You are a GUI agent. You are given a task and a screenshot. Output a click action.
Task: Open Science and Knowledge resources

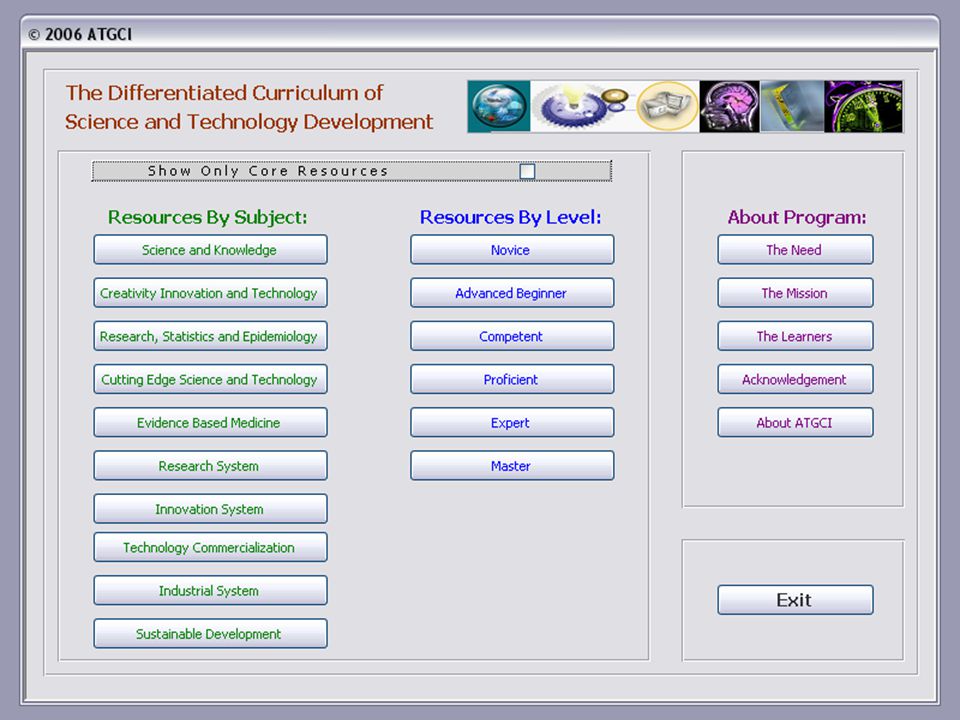pos(210,250)
